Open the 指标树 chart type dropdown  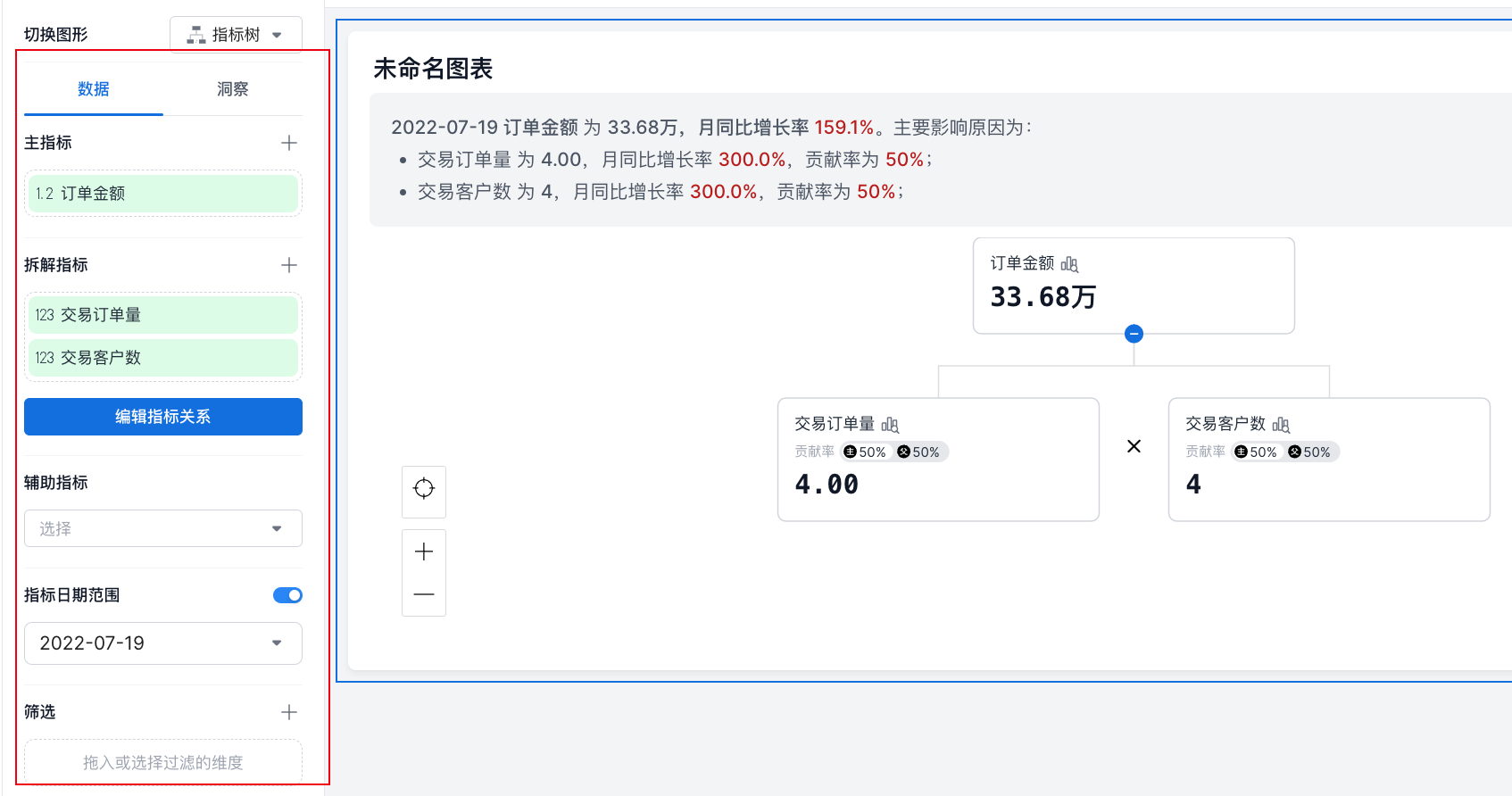point(236,35)
